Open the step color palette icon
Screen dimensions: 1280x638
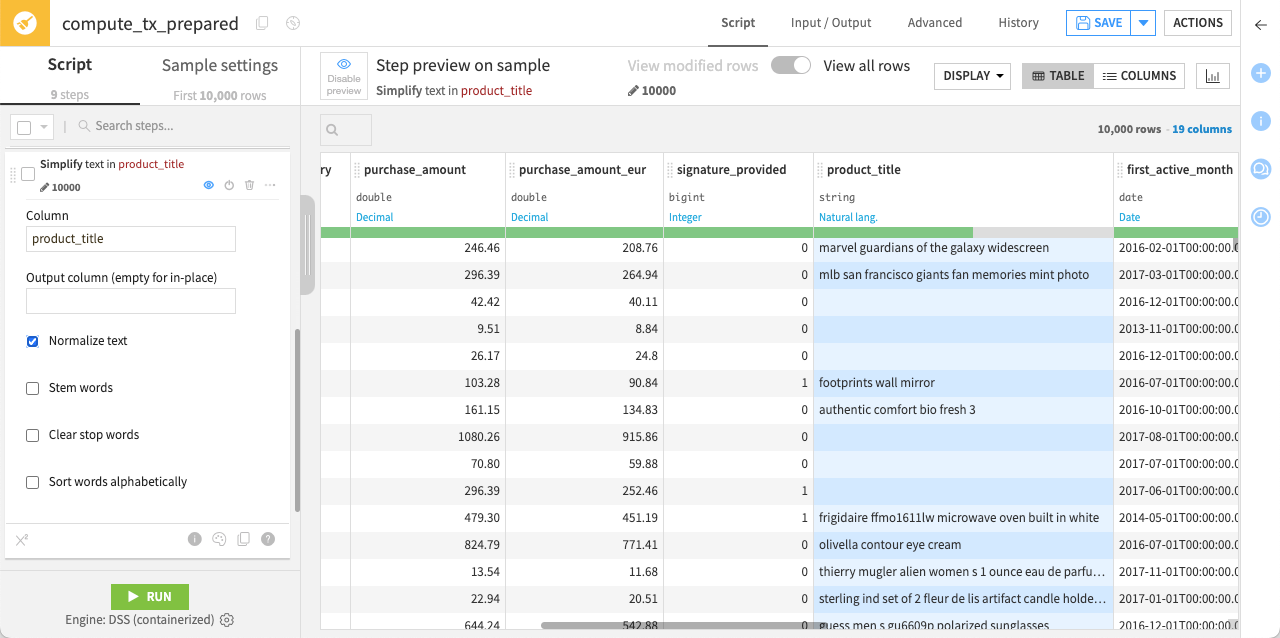[x=220, y=539]
